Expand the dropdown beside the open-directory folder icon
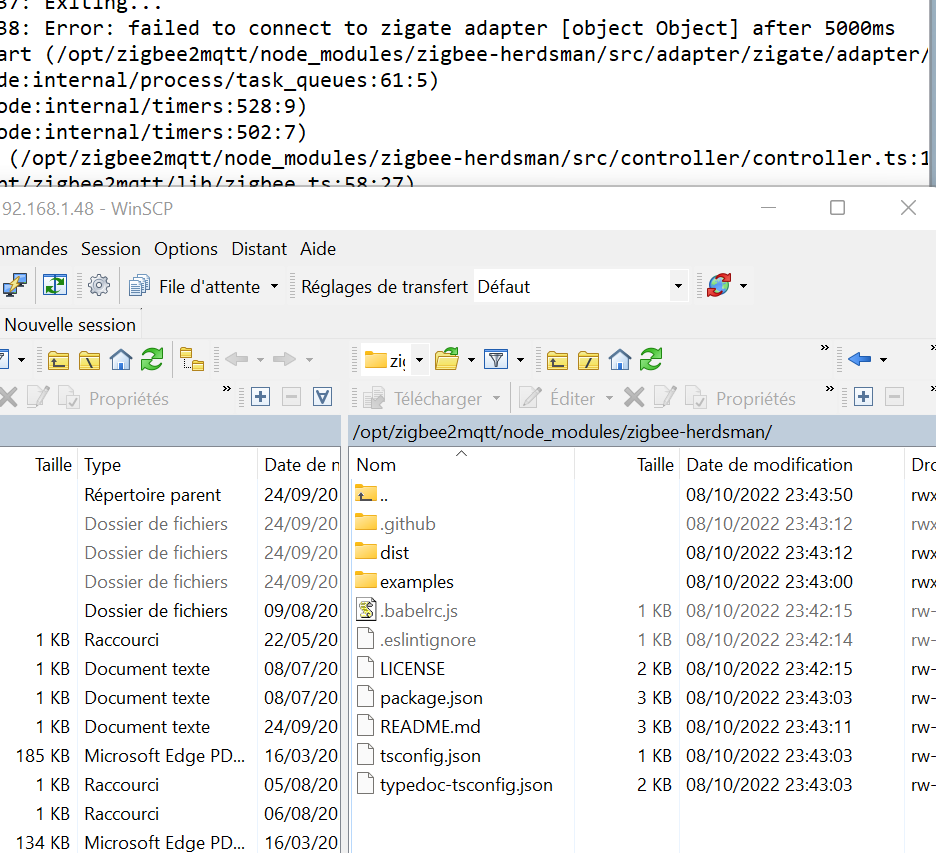The width and height of the screenshot is (936, 853). click(472, 359)
